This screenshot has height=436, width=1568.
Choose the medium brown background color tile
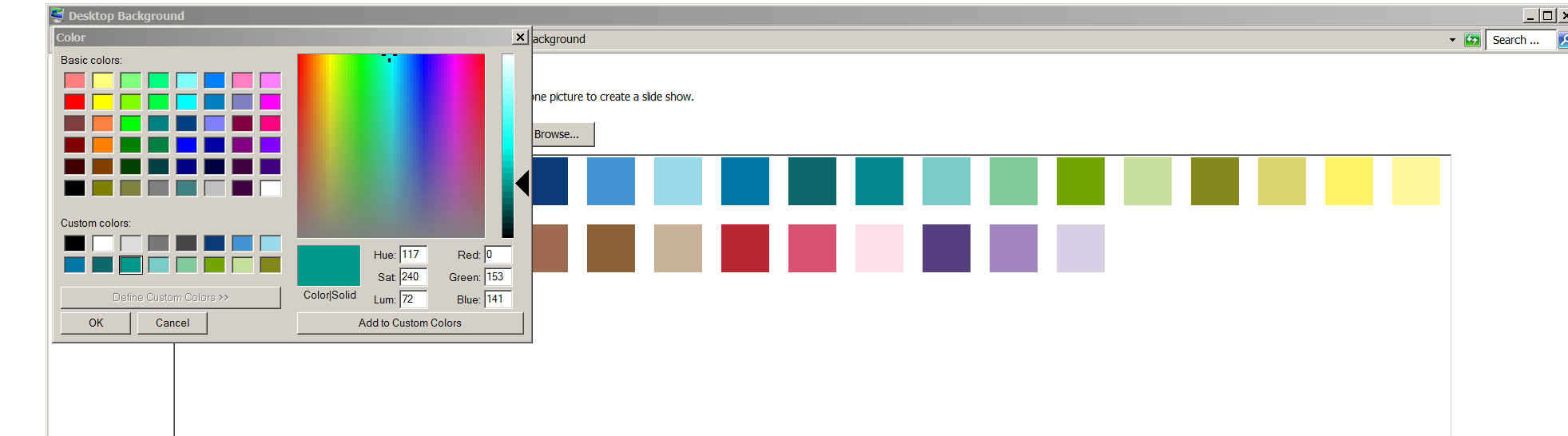click(610, 248)
